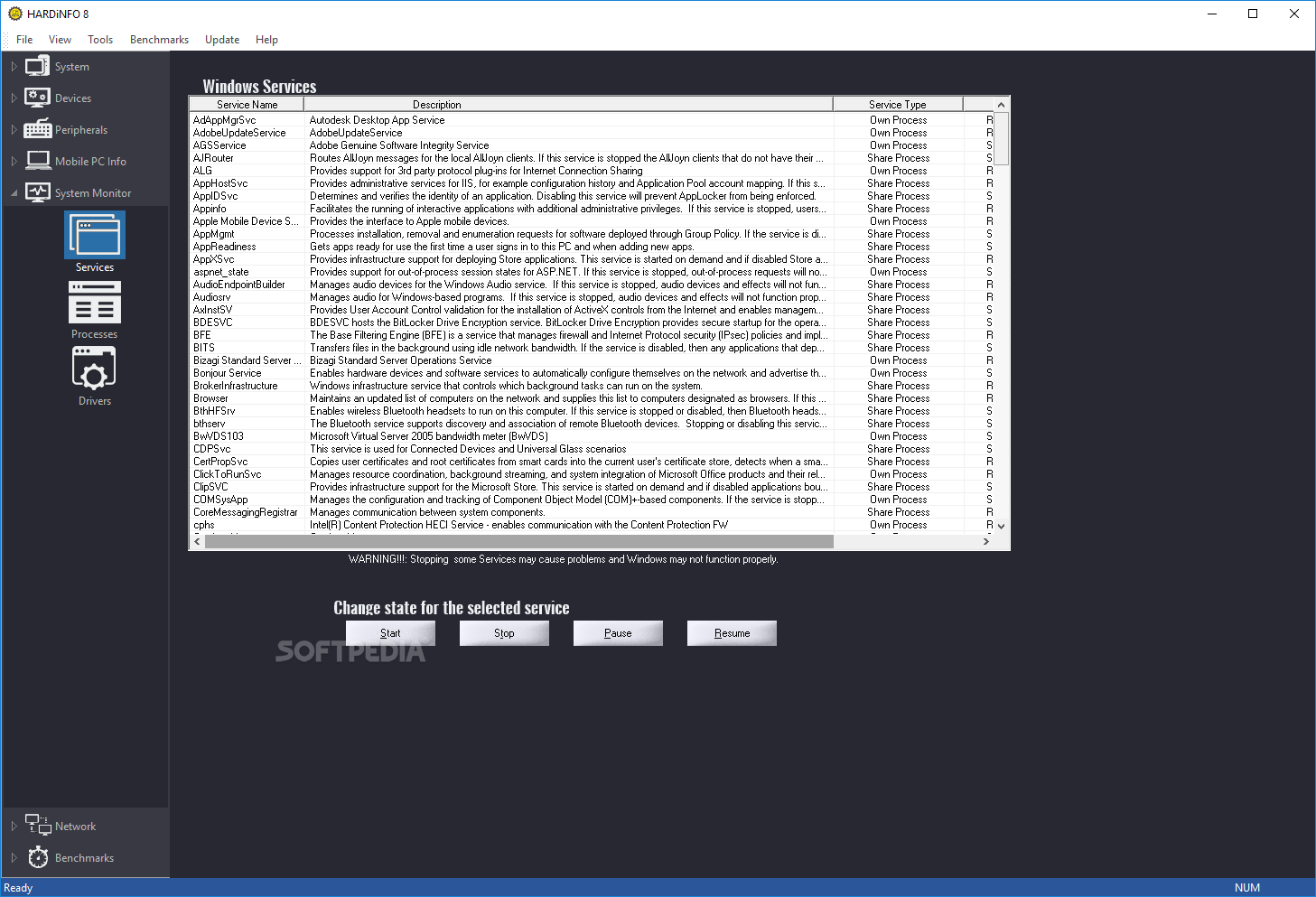Click the Peripherals keyboard icon
Screen dimensions: 1316x897
coord(38,129)
